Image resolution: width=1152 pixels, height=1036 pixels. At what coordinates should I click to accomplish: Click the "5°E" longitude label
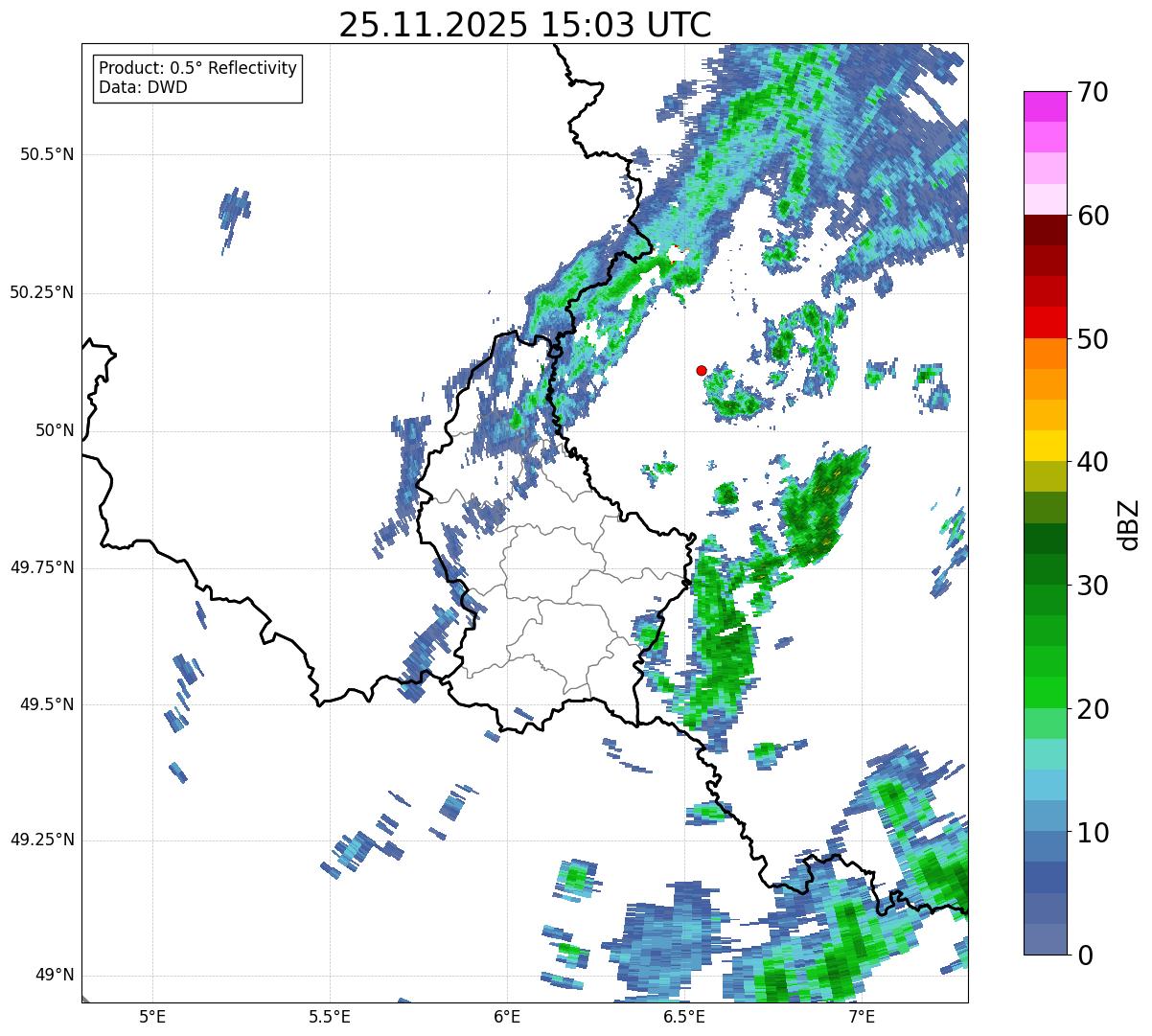[x=152, y=1017]
